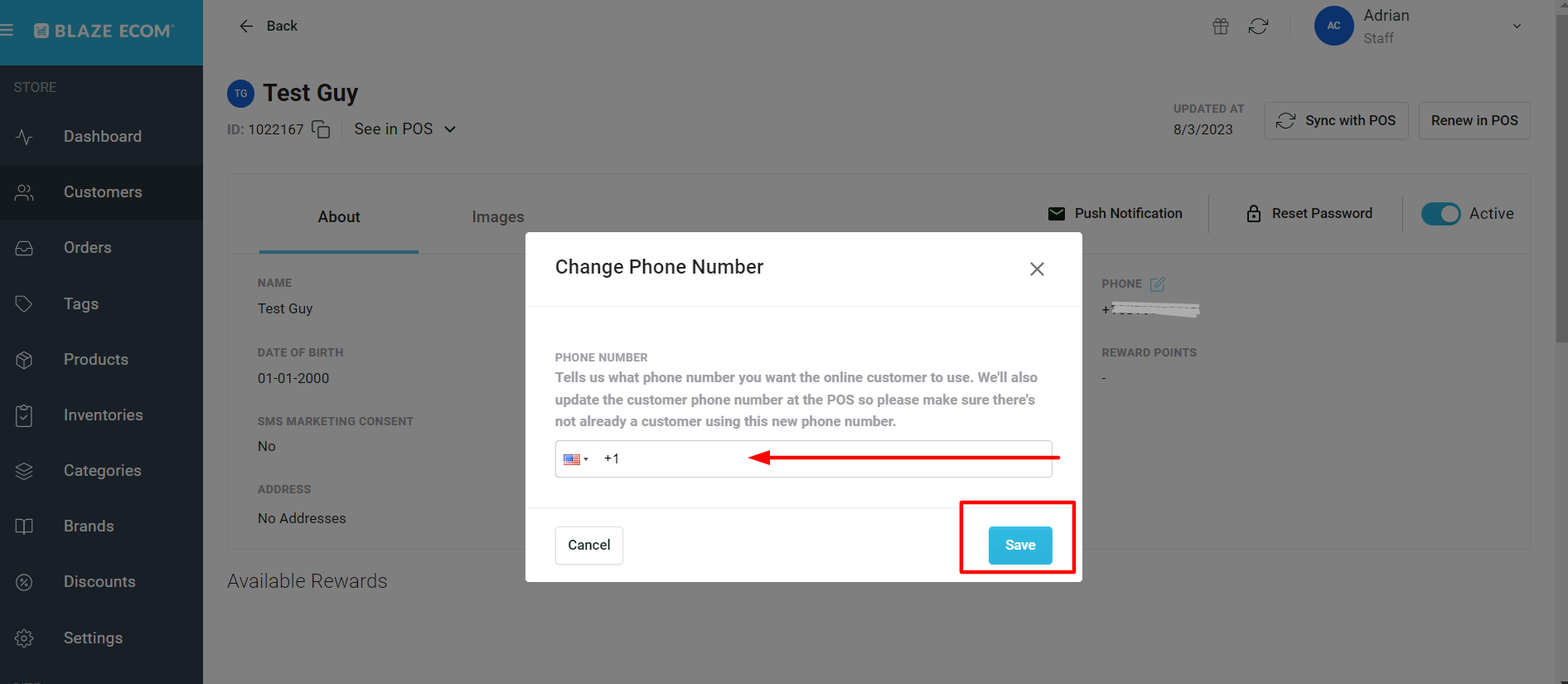Click the gift rewards icon in header
The width and height of the screenshot is (1568, 684).
pos(1221,27)
